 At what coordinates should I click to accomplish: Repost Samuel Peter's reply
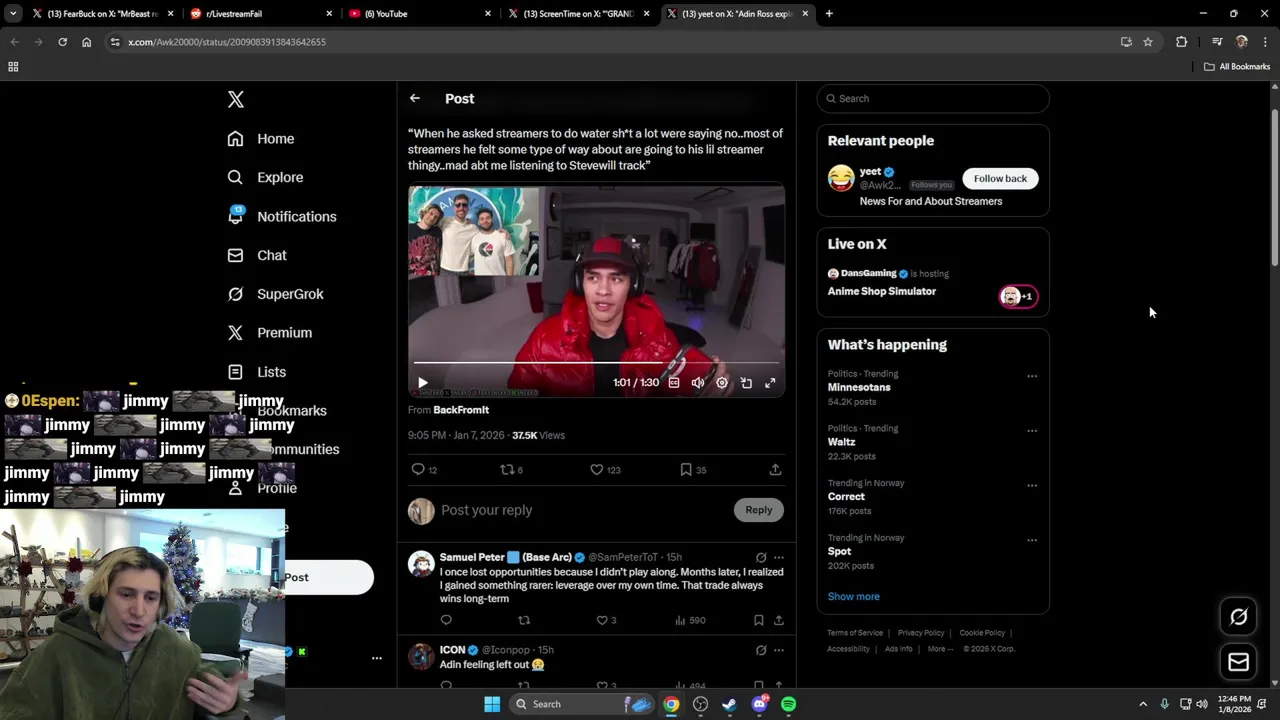pyautogui.click(x=524, y=620)
